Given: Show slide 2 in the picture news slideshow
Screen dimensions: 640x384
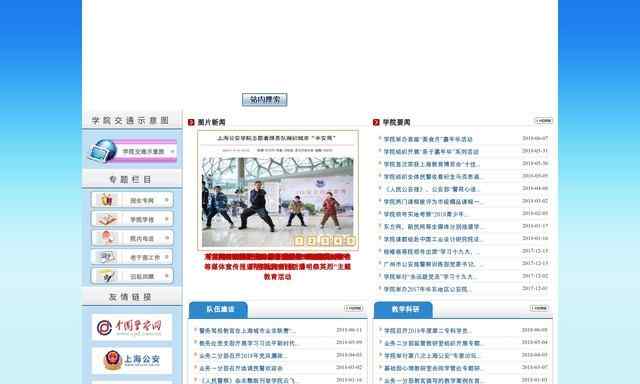Looking at the screenshot, I should click(312, 241).
